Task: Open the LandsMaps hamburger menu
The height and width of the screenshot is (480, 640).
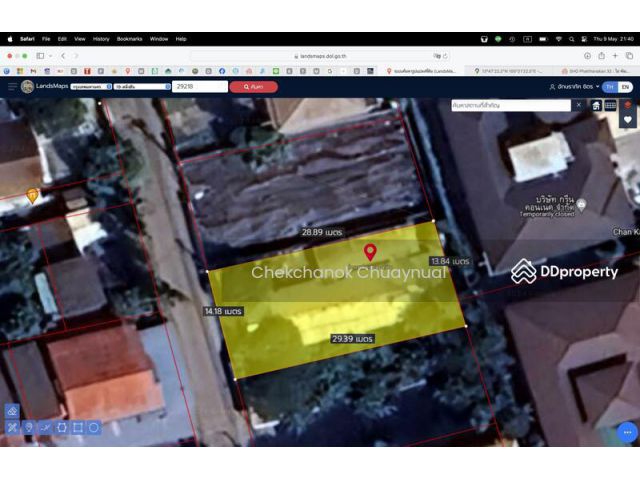Action: click(x=12, y=87)
